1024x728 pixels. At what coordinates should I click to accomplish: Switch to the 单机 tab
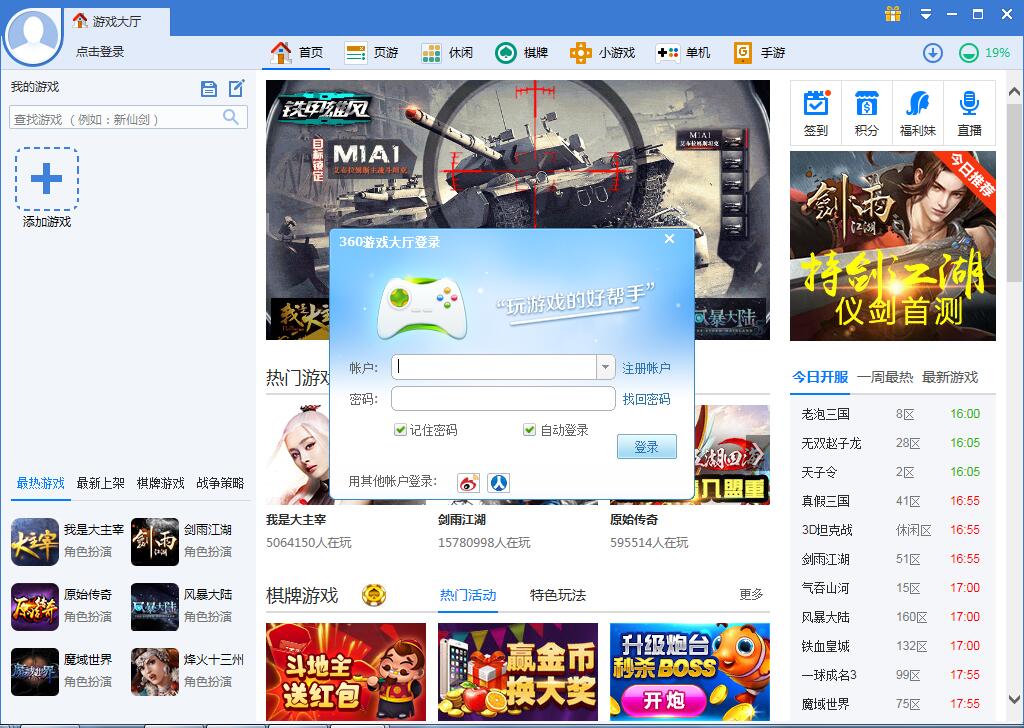coord(682,53)
